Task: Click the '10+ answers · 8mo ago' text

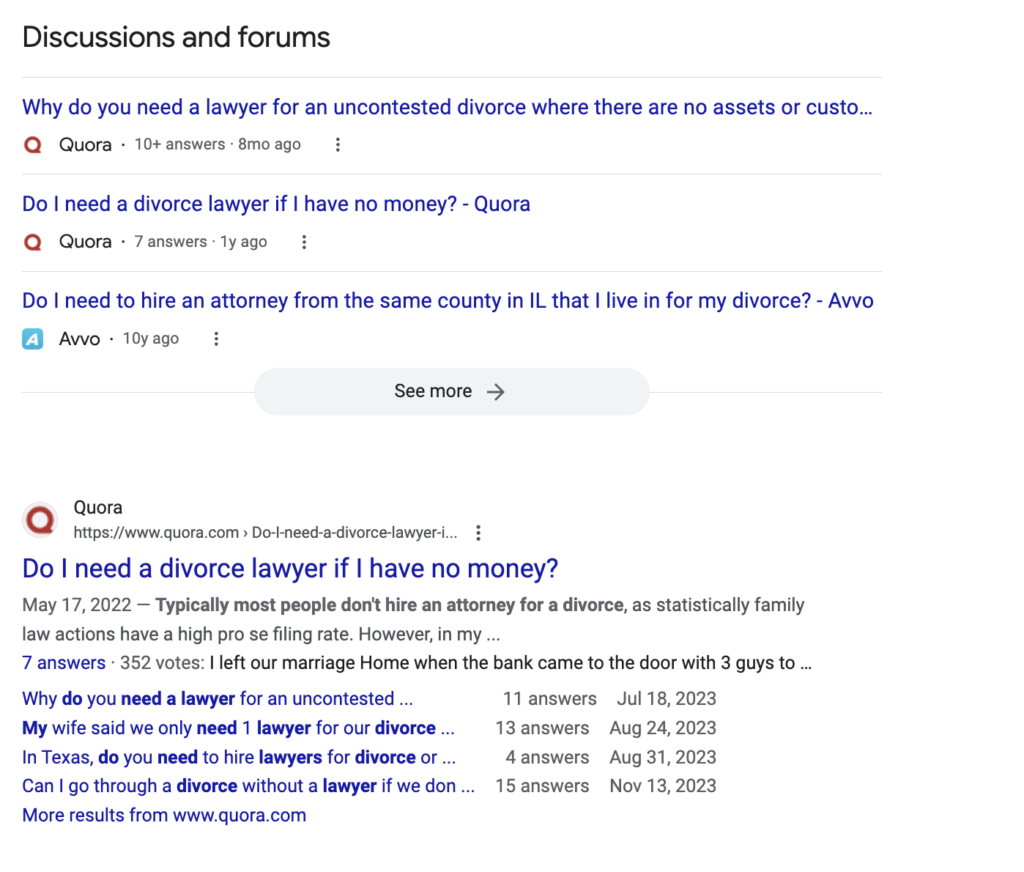Action: [x=217, y=144]
